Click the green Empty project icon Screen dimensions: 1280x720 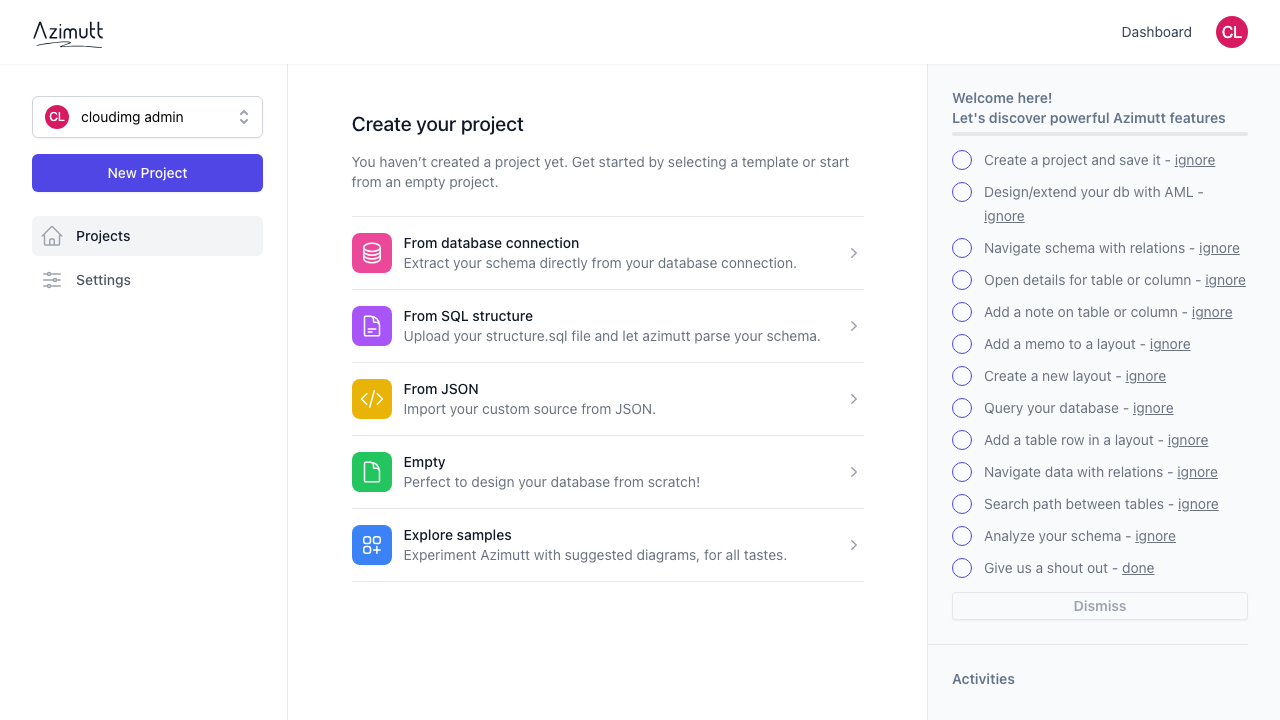(372, 472)
